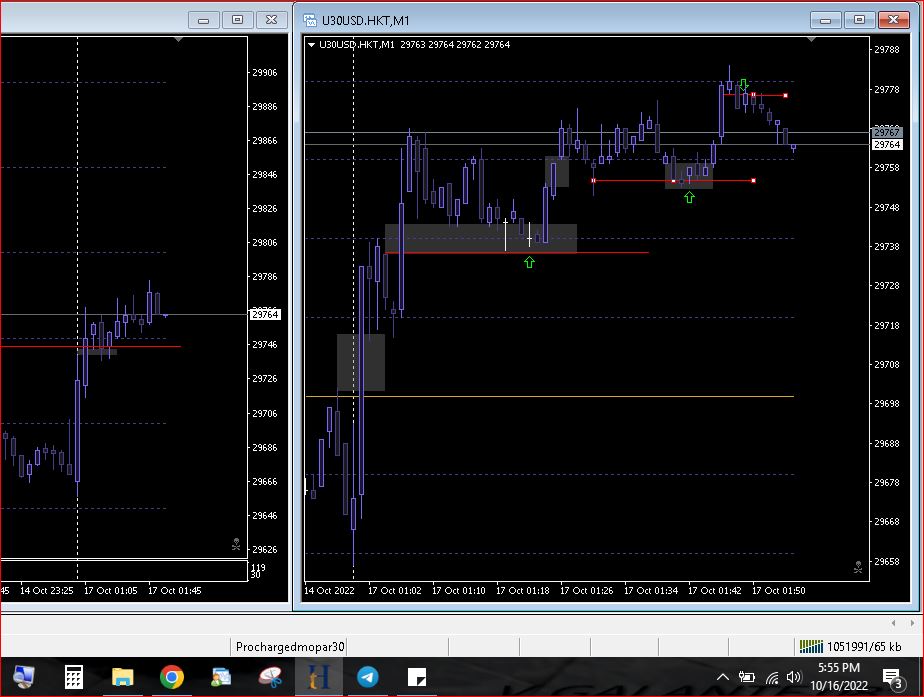Select the green up arrow near 01:42
The image size is (924, 697).
tap(689, 197)
